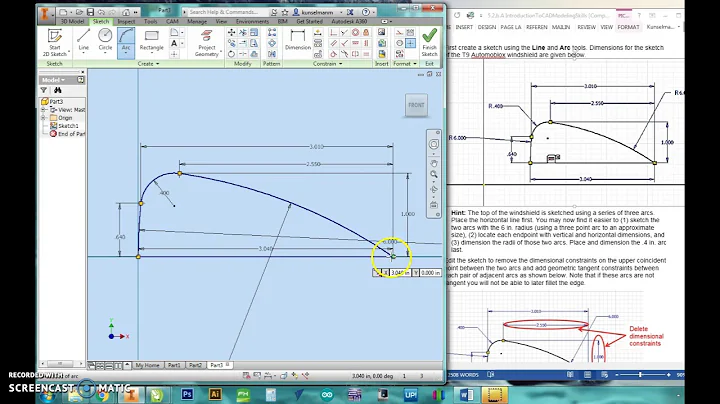
Task: Select the Circle sketch tool
Action: (105, 39)
